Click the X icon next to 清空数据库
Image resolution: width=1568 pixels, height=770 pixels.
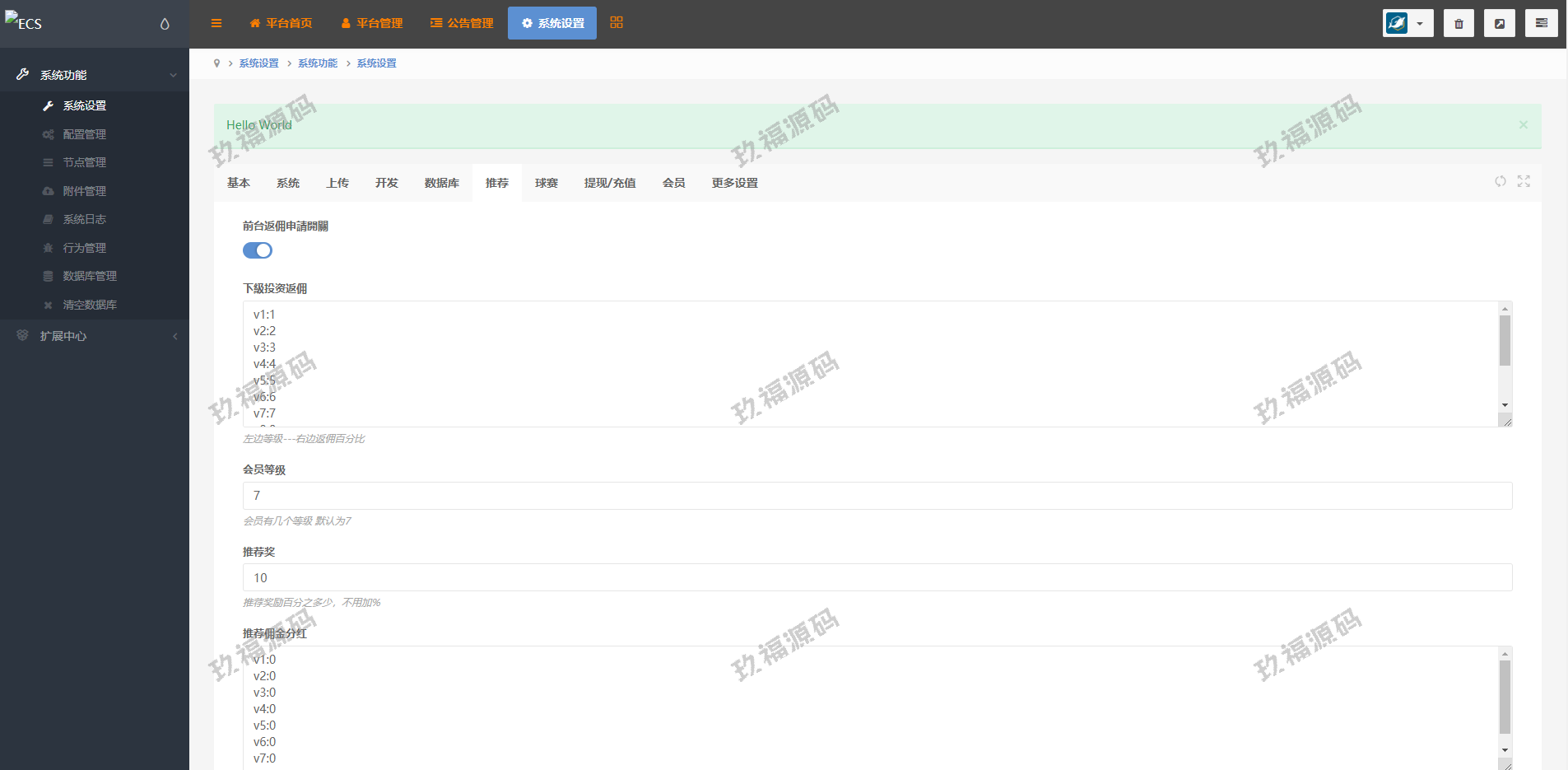[x=48, y=305]
